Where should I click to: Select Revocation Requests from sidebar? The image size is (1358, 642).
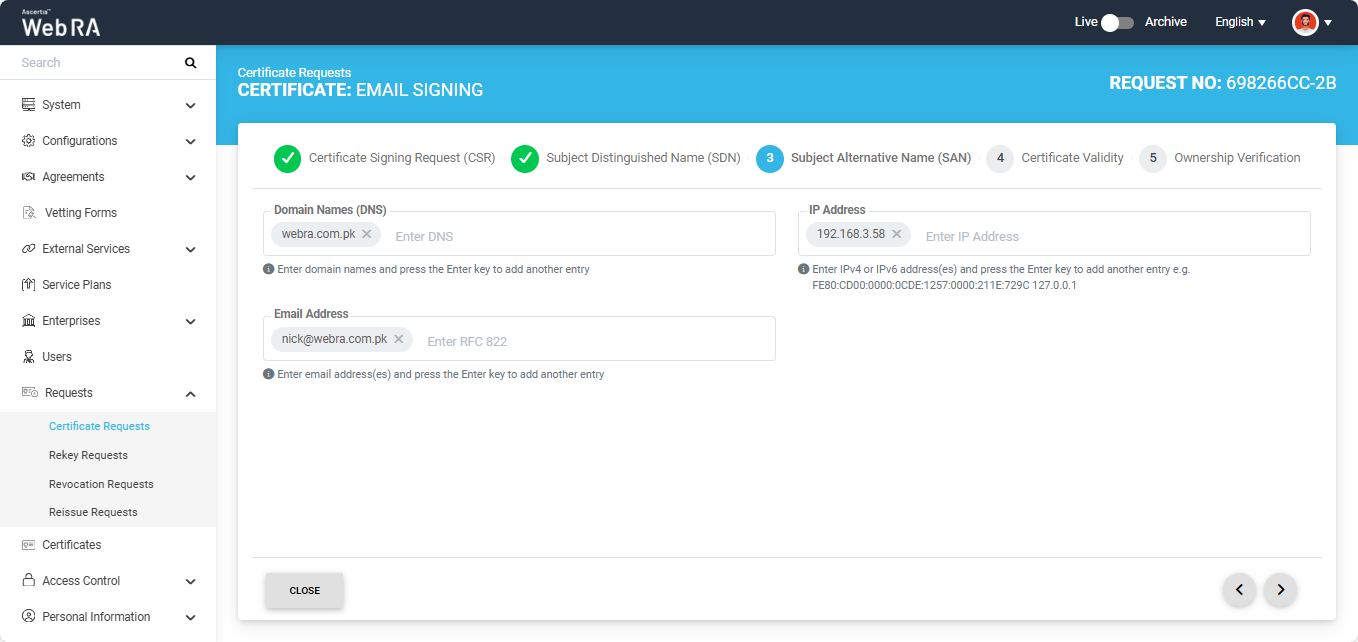[101, 484]
